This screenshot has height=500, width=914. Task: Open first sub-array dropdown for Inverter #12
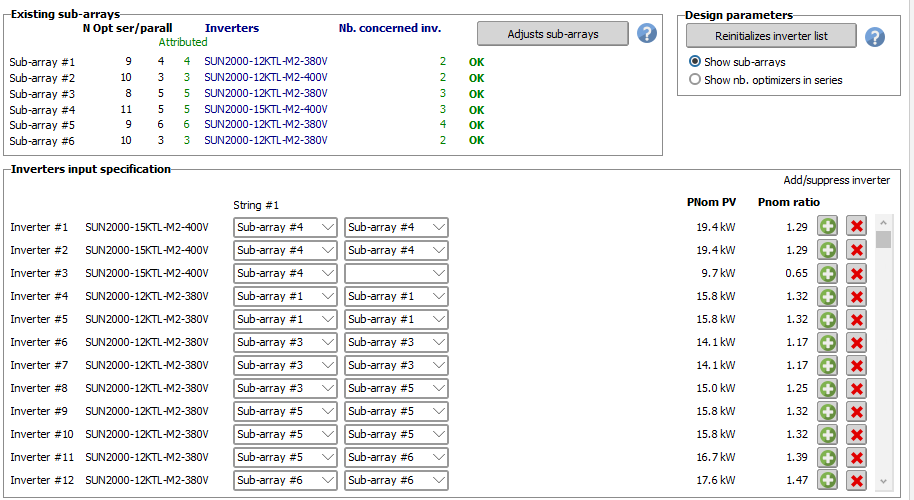click(285, 480)
